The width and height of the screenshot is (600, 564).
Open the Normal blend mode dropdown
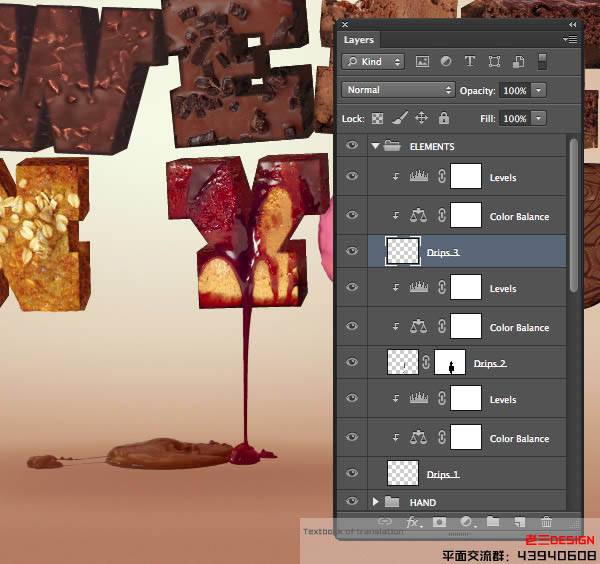click(x=398, y=90)
